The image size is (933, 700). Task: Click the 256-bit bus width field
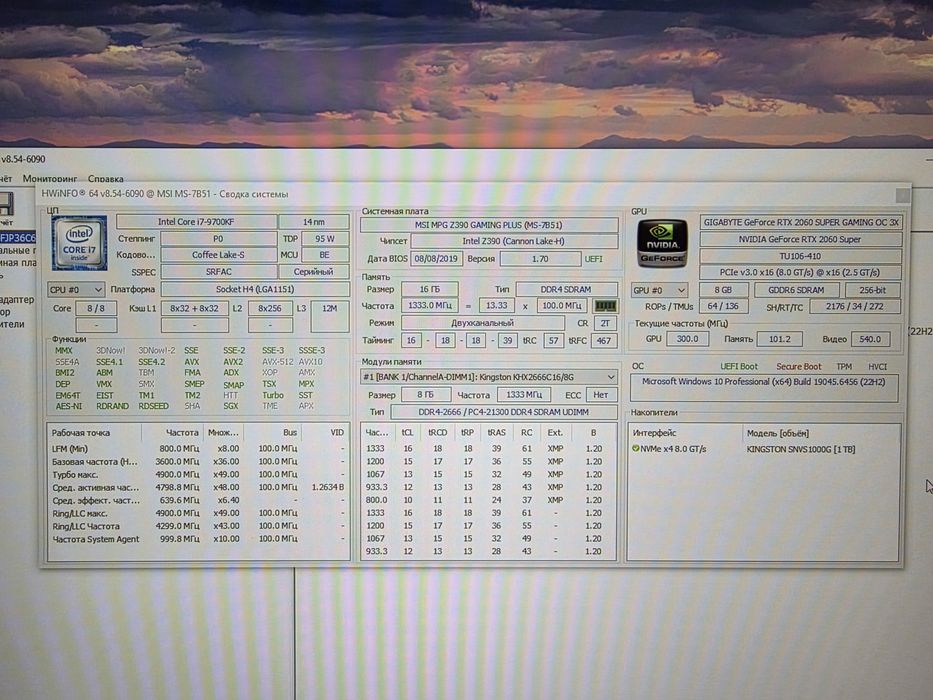click(x=873, y=290)
